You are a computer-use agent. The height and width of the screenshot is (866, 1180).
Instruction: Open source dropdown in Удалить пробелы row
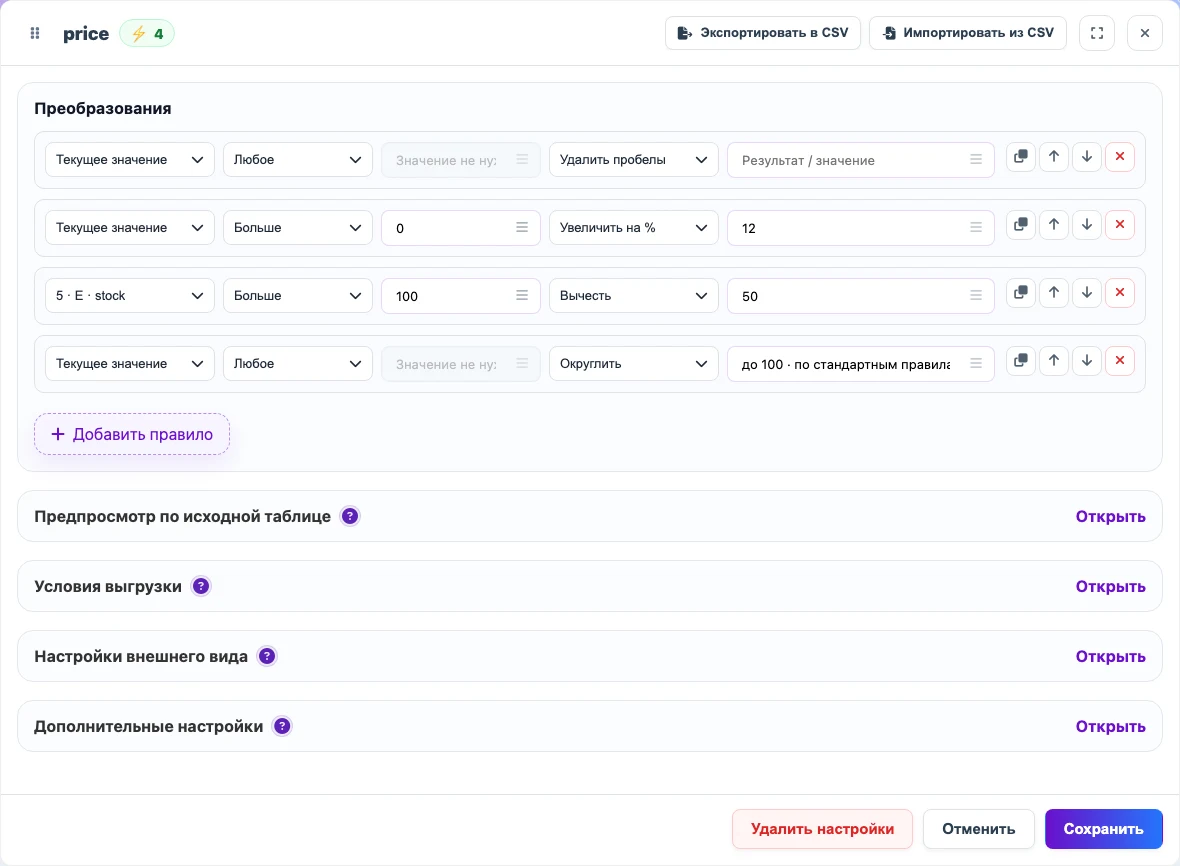[129, 160]
